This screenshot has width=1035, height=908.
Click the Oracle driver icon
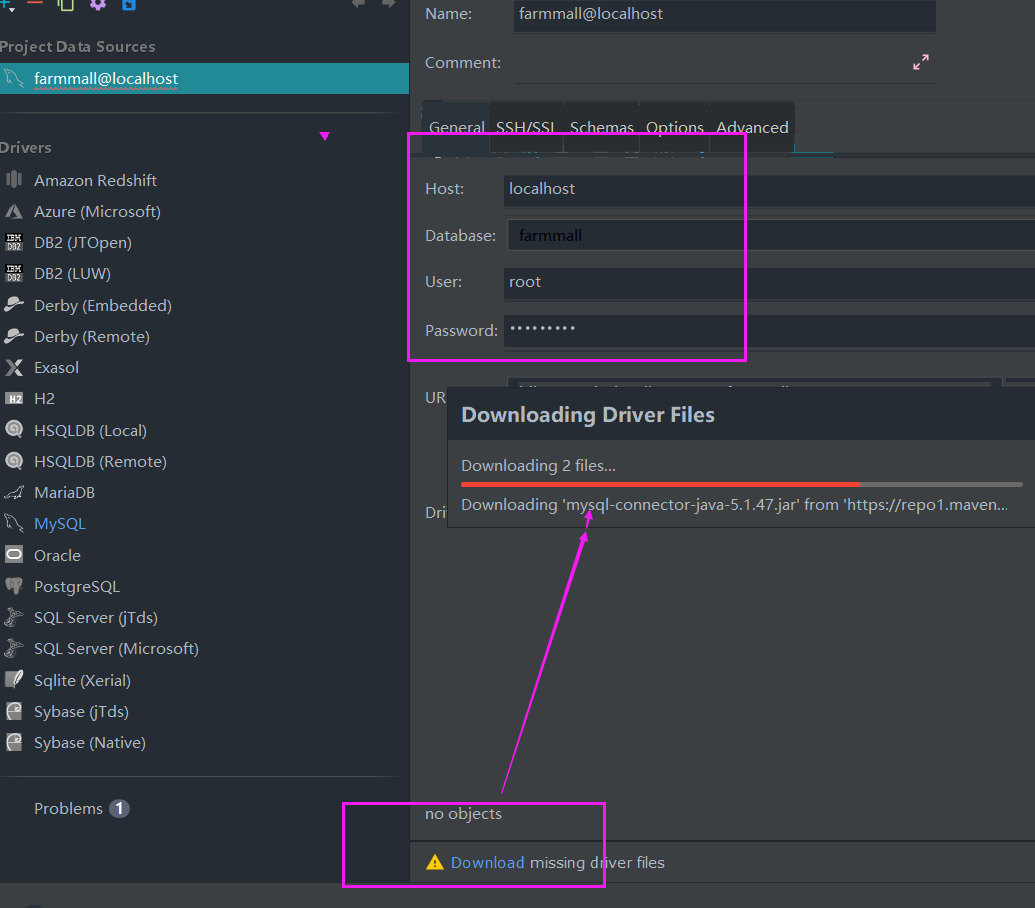(14, 554)
